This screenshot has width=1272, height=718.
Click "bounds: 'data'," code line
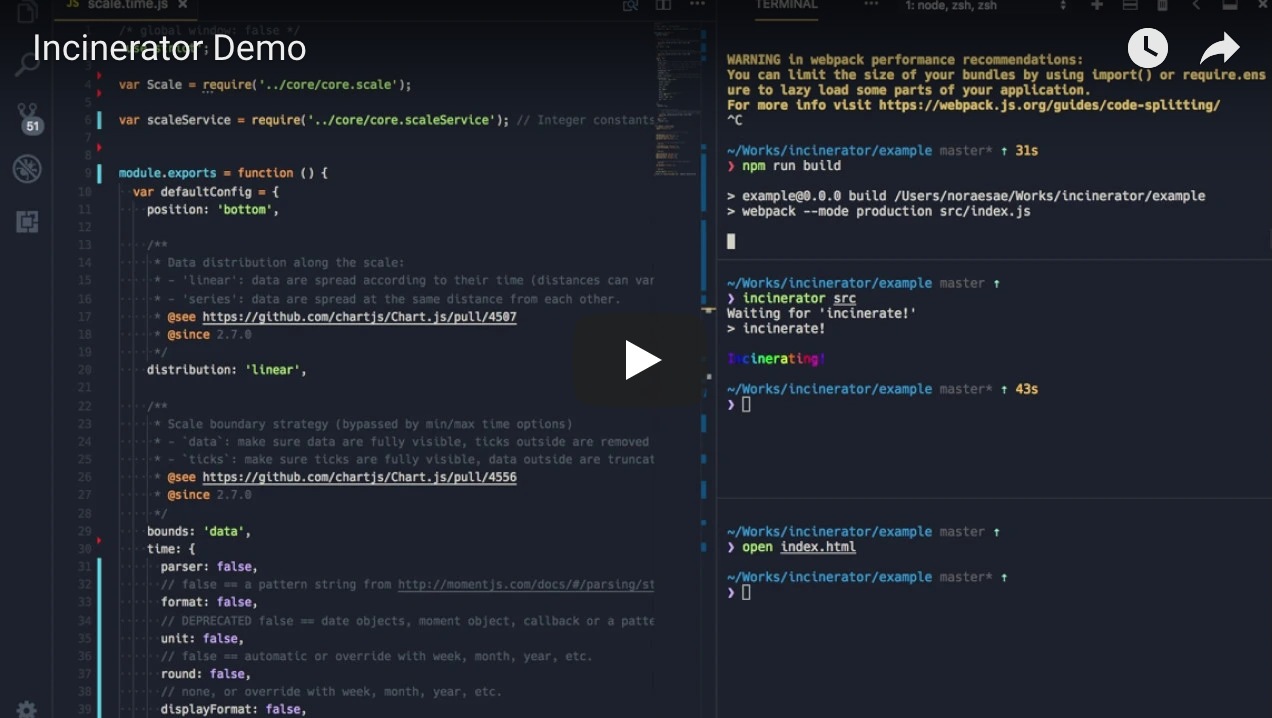(x=199, y=531)
